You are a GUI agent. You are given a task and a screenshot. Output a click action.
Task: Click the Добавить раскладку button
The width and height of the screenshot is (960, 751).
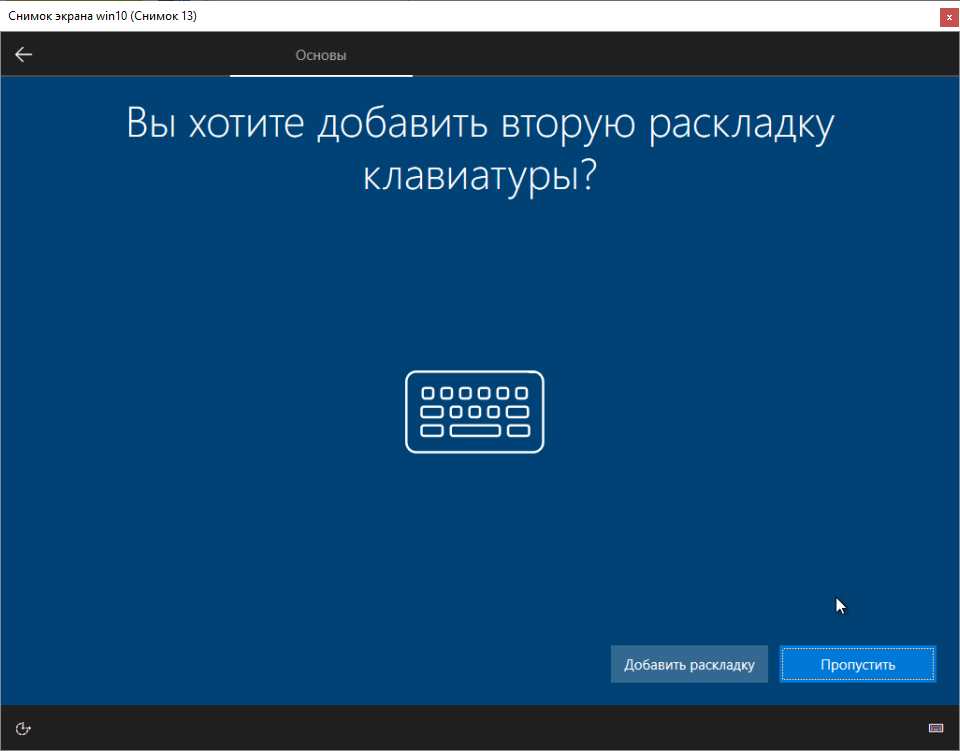click(689, 664)
